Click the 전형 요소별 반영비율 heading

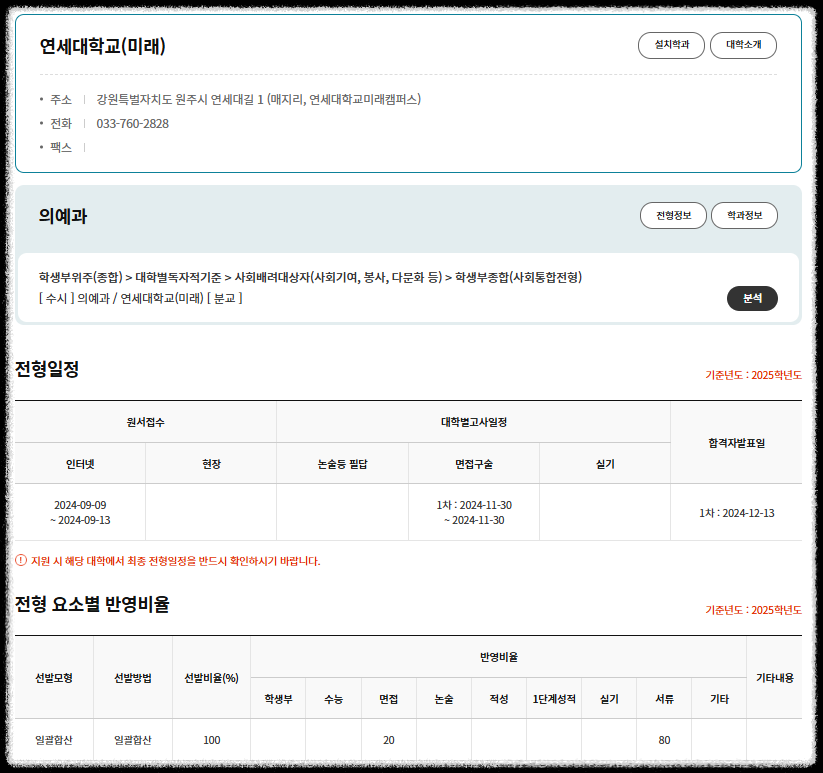pyautogui.click(x=92, y=604)
